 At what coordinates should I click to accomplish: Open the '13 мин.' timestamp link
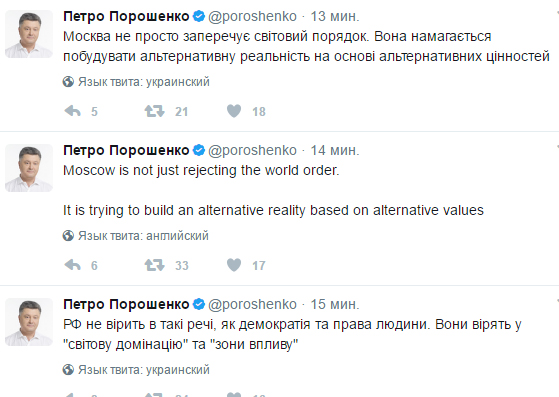click(335, 16)
